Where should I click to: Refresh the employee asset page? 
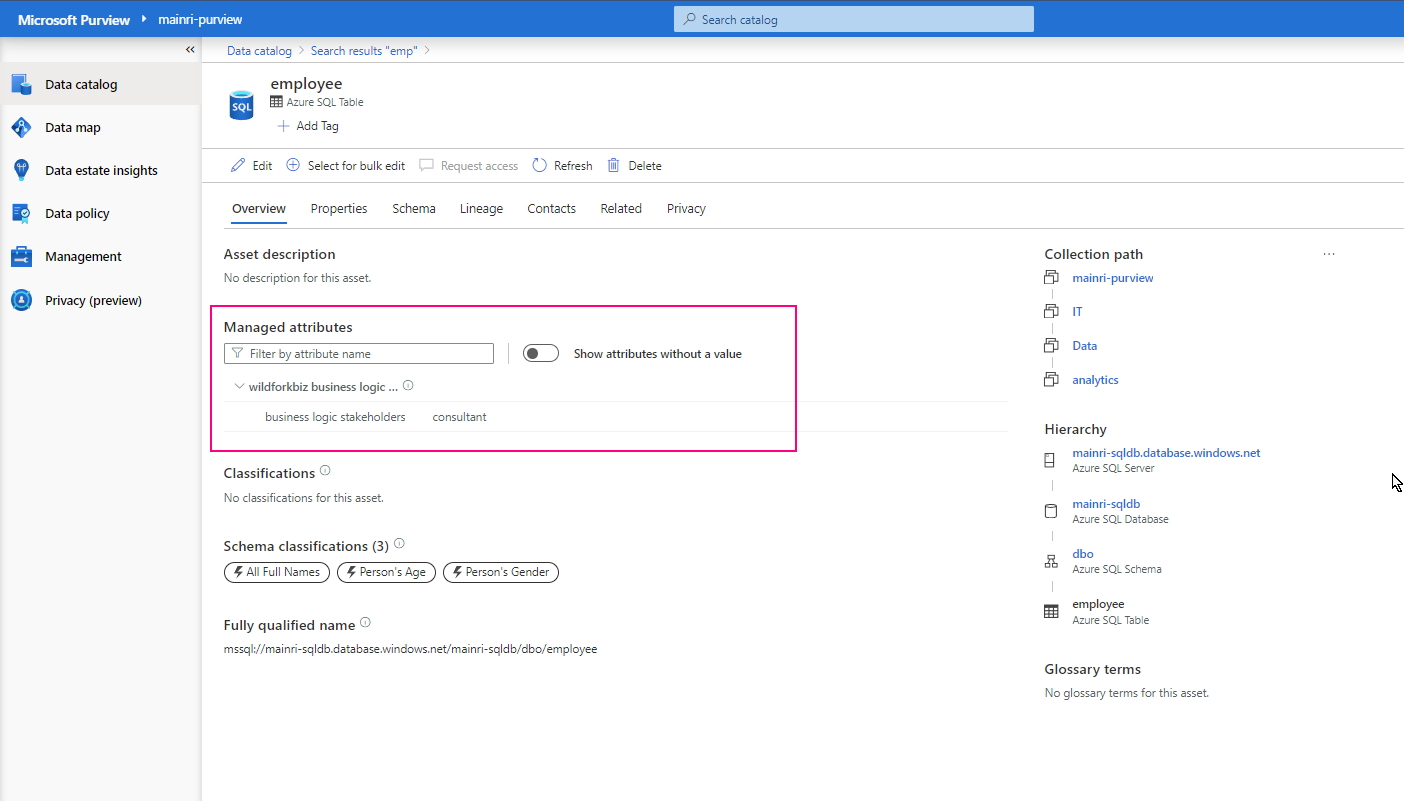tap(562, 166)
